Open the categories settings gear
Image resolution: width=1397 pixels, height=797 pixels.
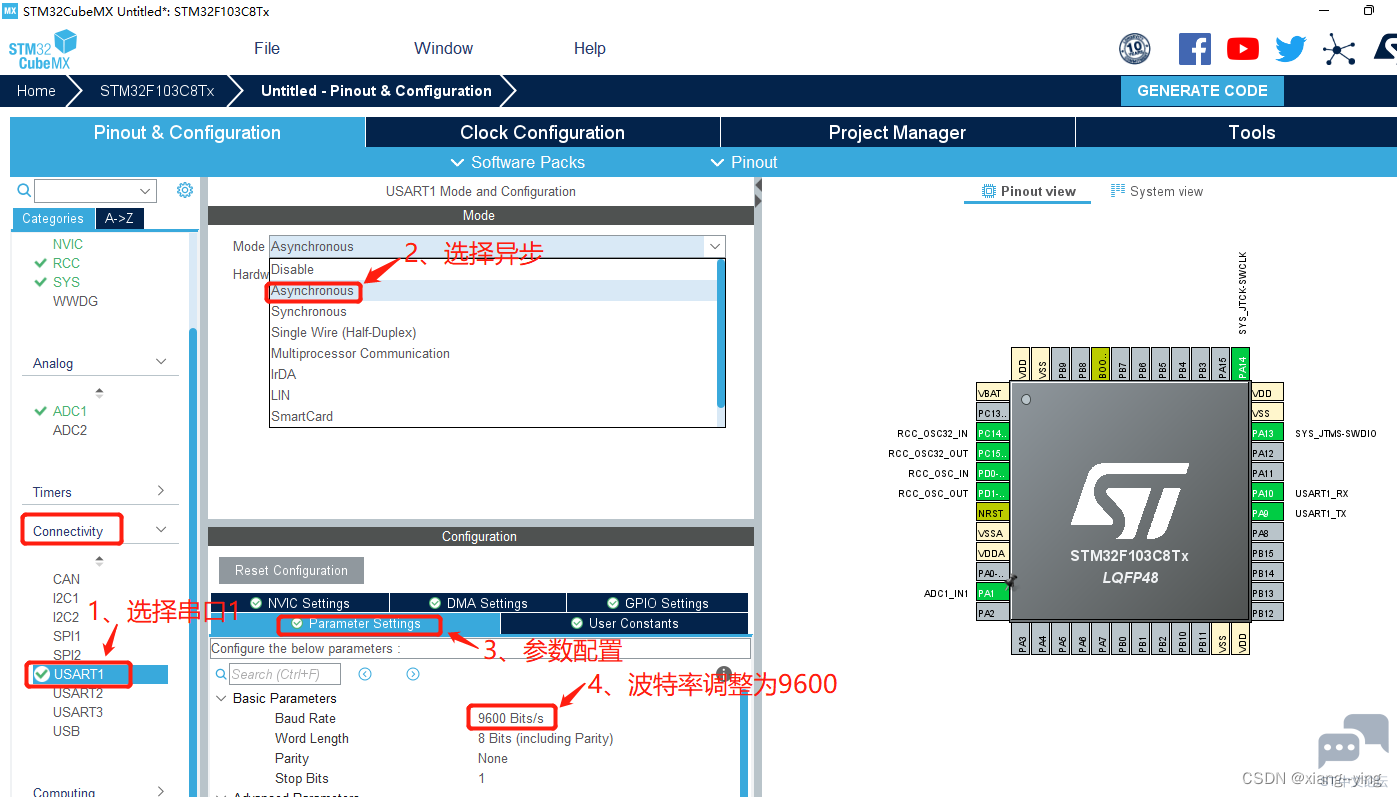click(185, 190)
